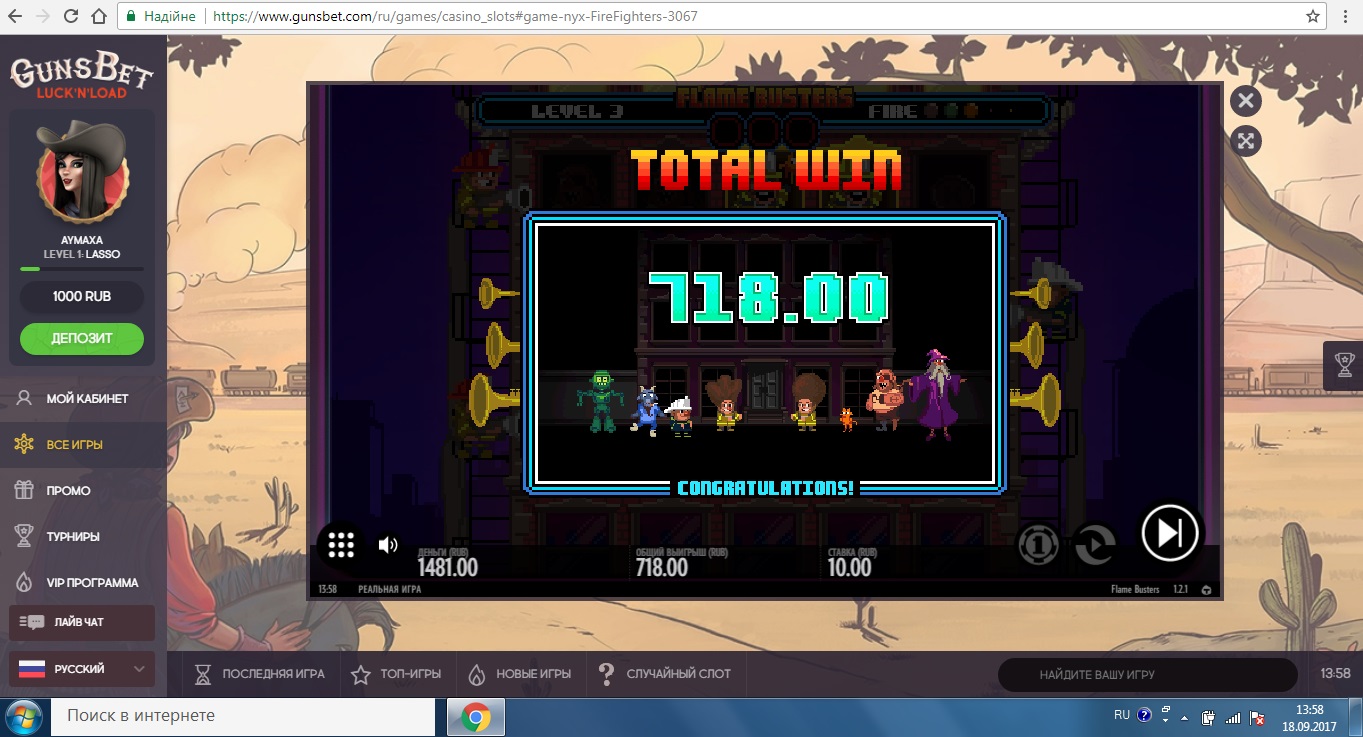Open the GunsBet logo home link

tap(82, 76)
